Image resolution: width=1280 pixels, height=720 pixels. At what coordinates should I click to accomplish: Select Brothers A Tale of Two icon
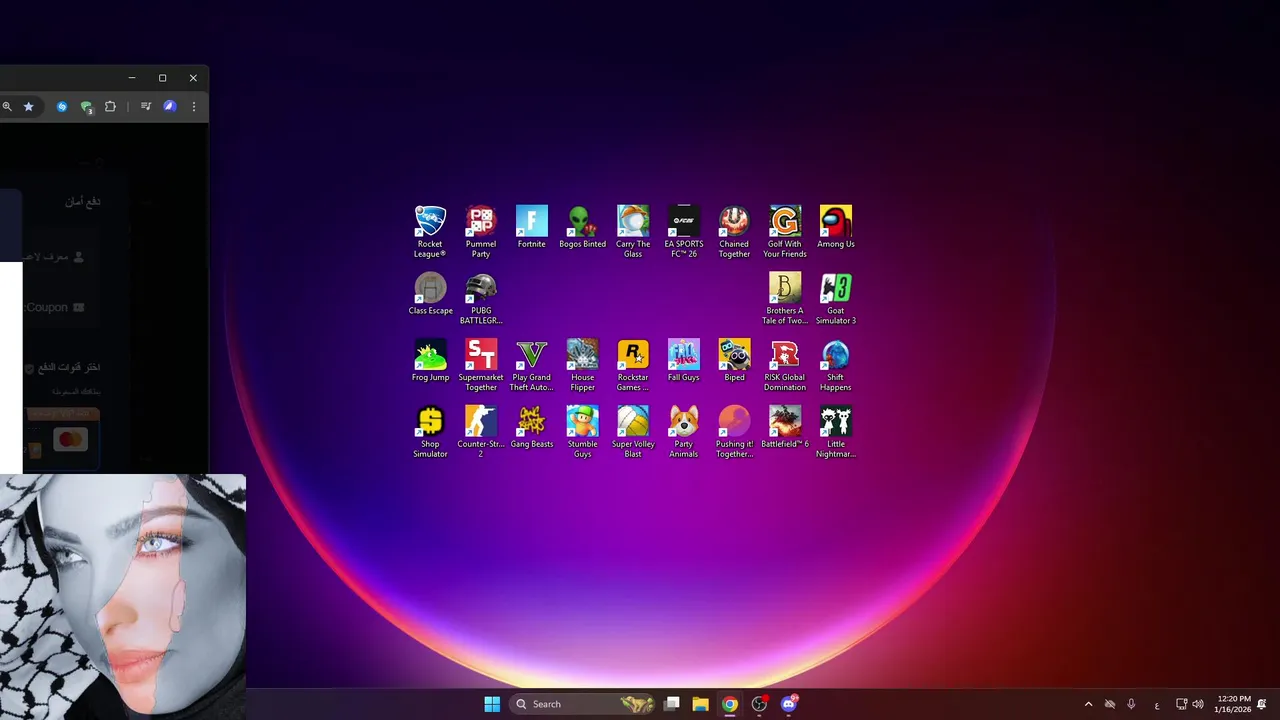click(x=785, y=298)
